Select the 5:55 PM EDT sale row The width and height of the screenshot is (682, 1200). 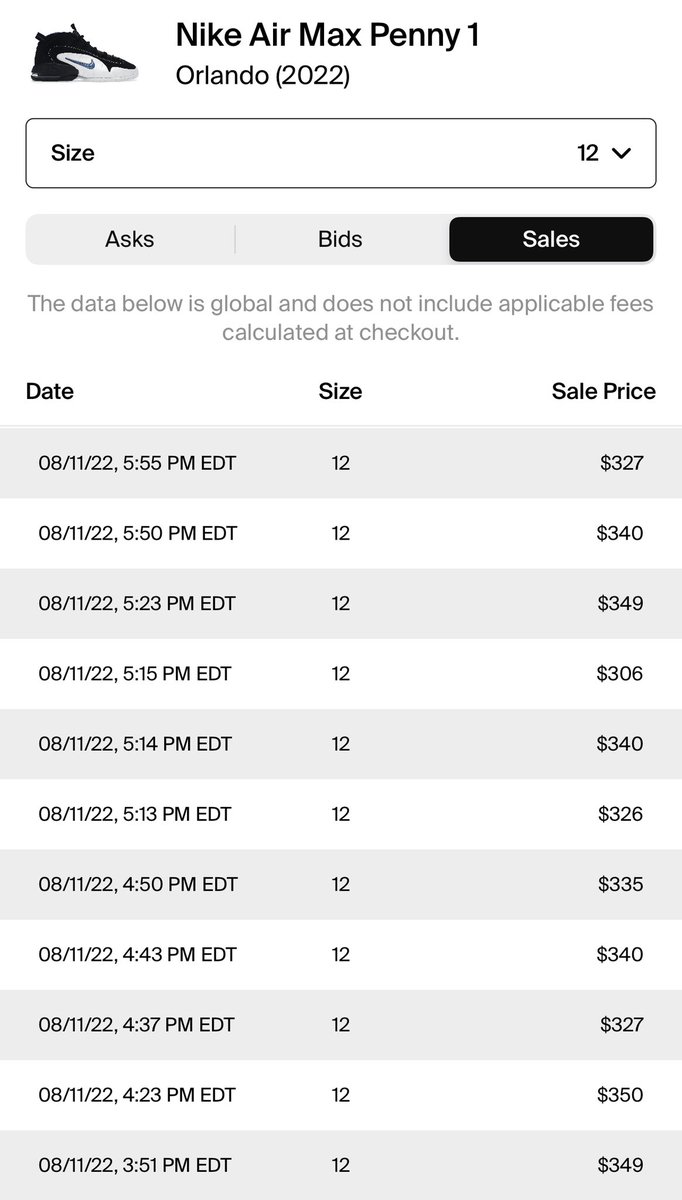(x=341, y=463)
